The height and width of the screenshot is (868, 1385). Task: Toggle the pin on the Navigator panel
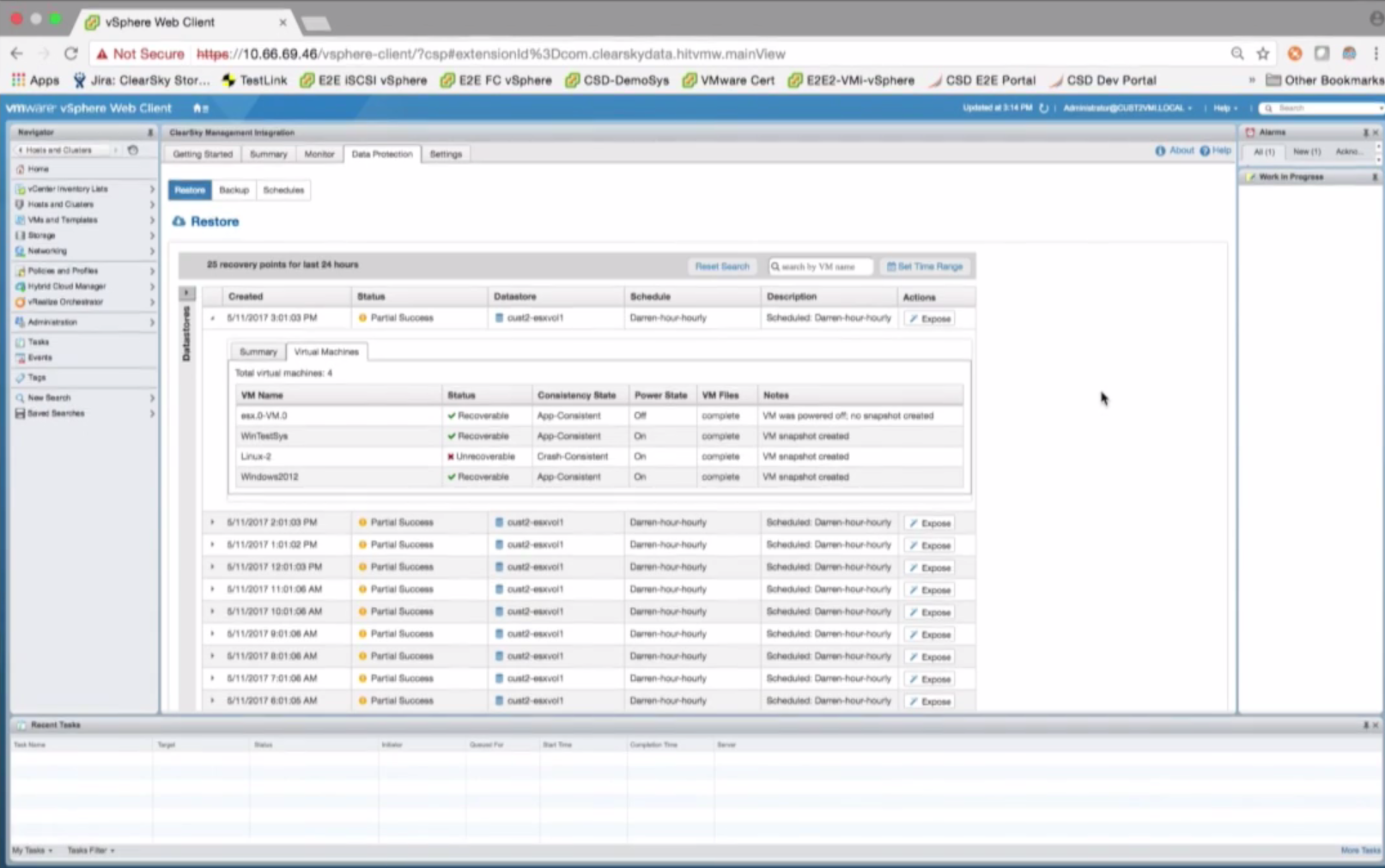click(149, 132)
